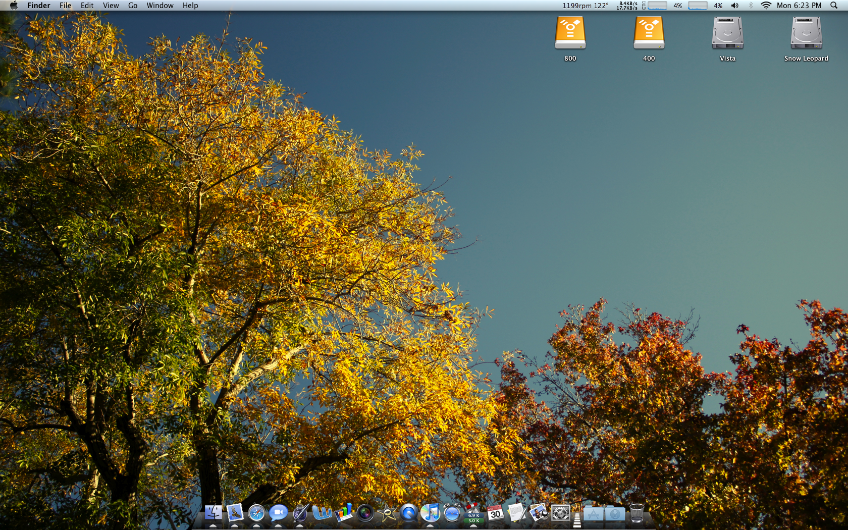
Task: Launch the camera lens app in Dock
Action: pyautogui.click(x=365, y=513)
